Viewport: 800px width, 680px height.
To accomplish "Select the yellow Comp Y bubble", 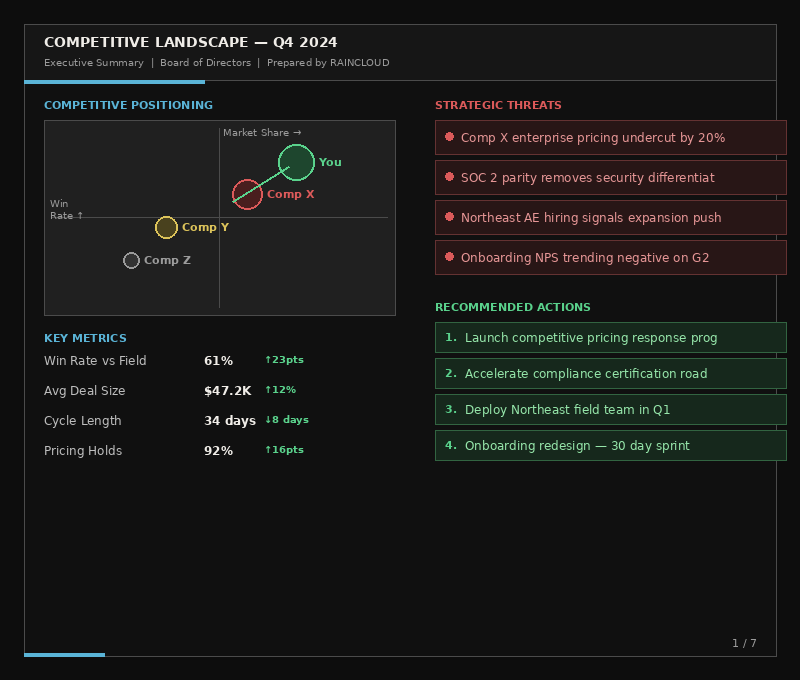I will point(166,228).
